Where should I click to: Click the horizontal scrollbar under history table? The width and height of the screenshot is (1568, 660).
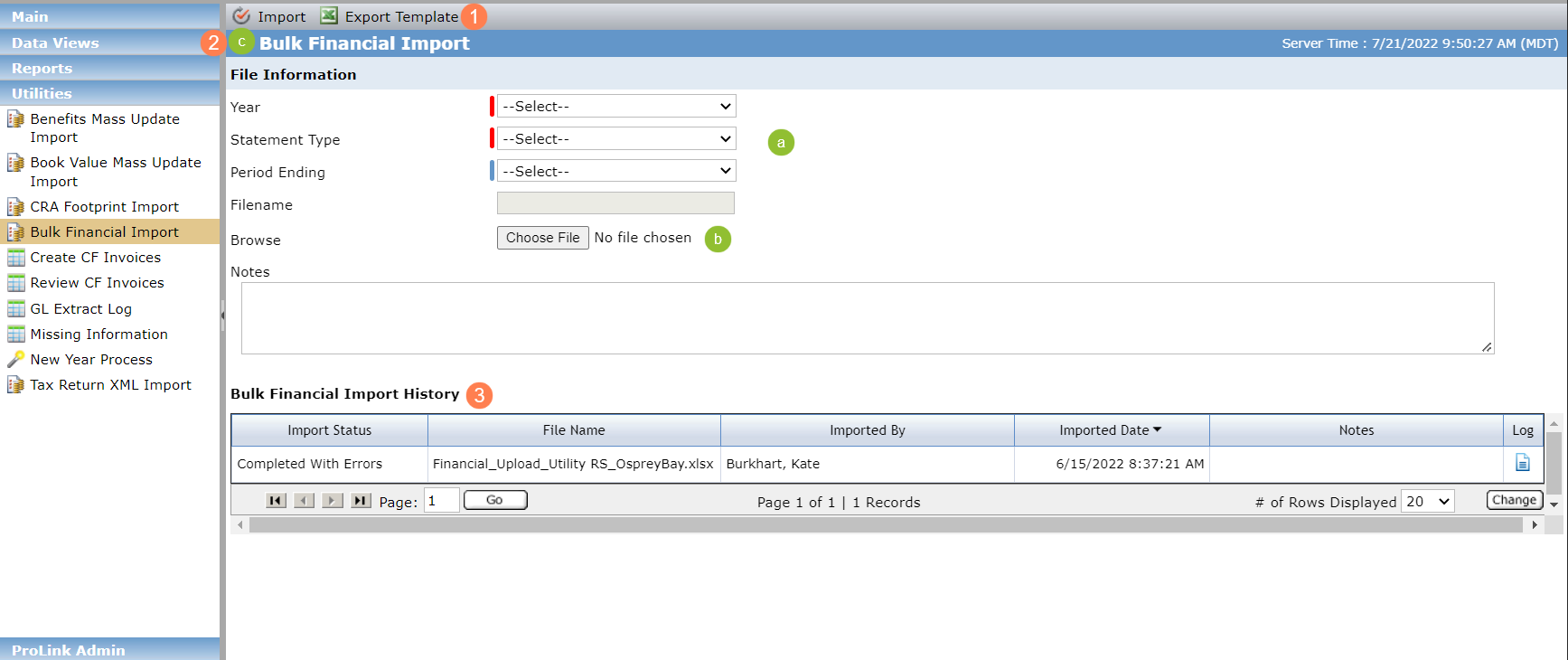click(887, 525)
